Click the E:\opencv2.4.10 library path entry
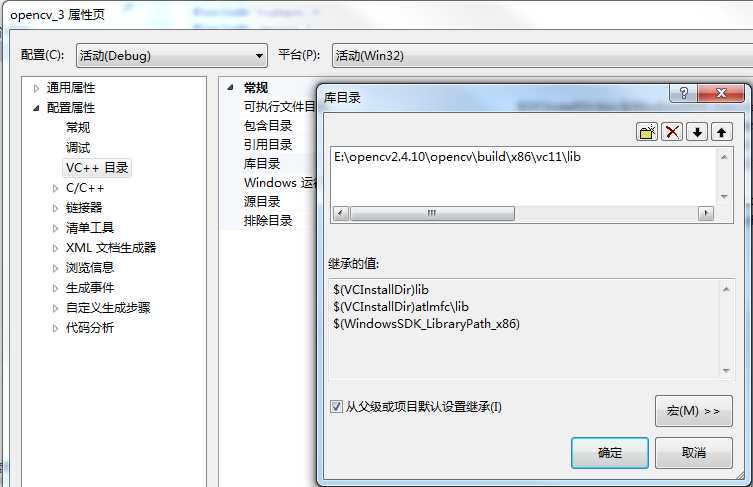This screenshot has height=487, width=753. coord(457,157)
